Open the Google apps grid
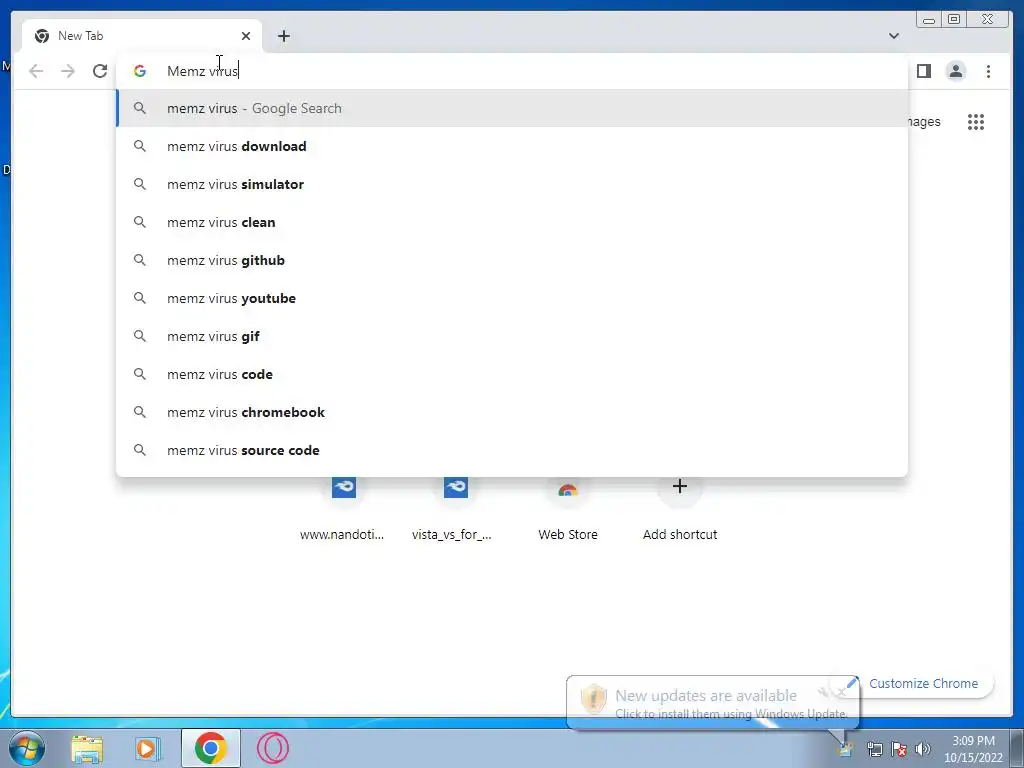The image size is (1024, 768). 976,121
